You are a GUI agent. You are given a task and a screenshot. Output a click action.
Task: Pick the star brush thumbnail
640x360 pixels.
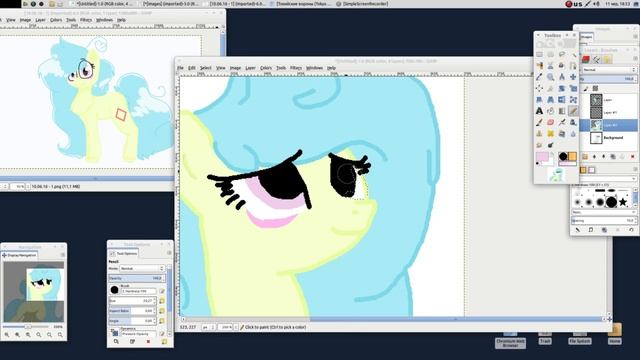tap(623, 202)
